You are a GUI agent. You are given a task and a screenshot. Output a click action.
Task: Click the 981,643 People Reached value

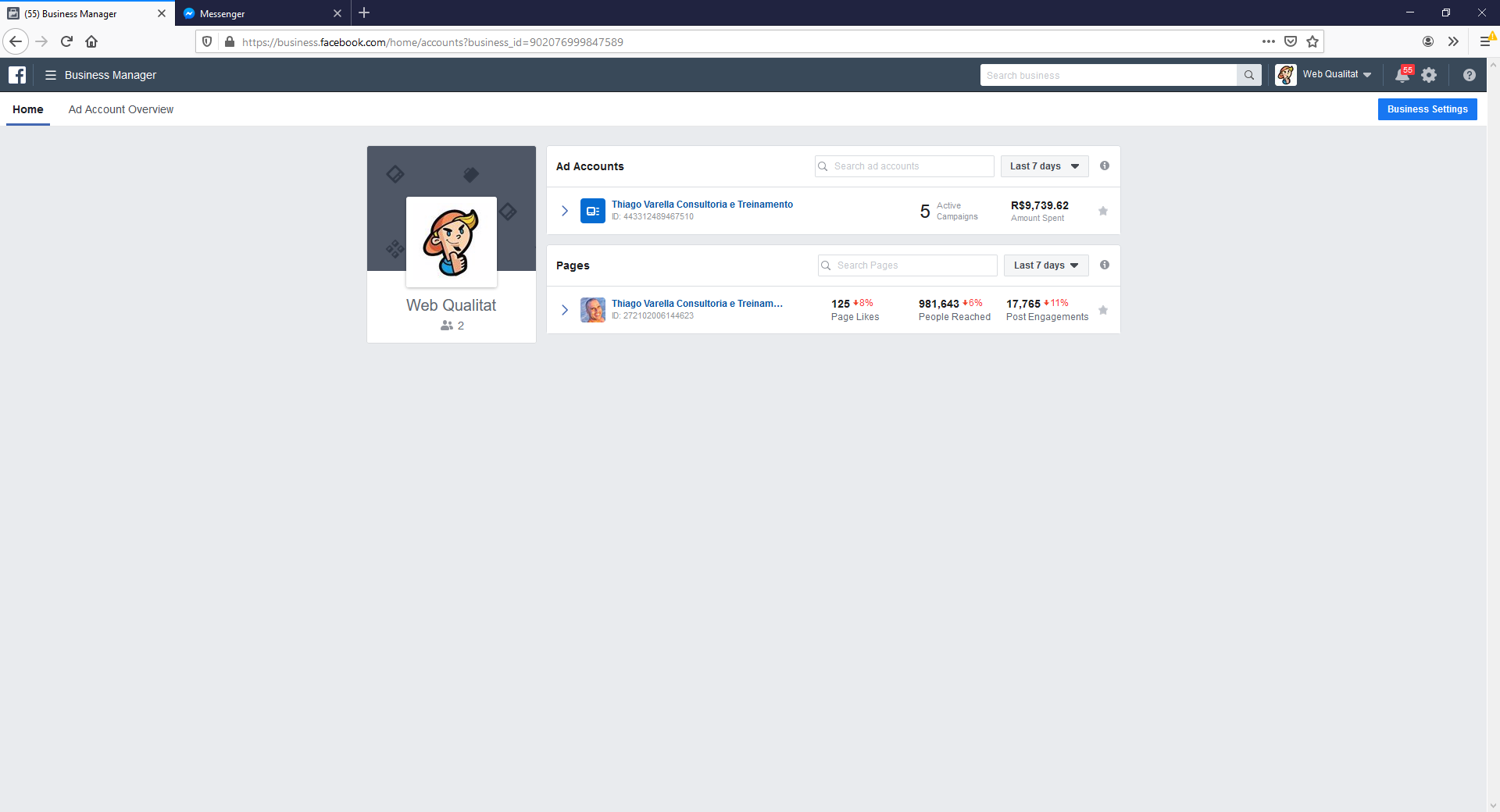point(939,304)
